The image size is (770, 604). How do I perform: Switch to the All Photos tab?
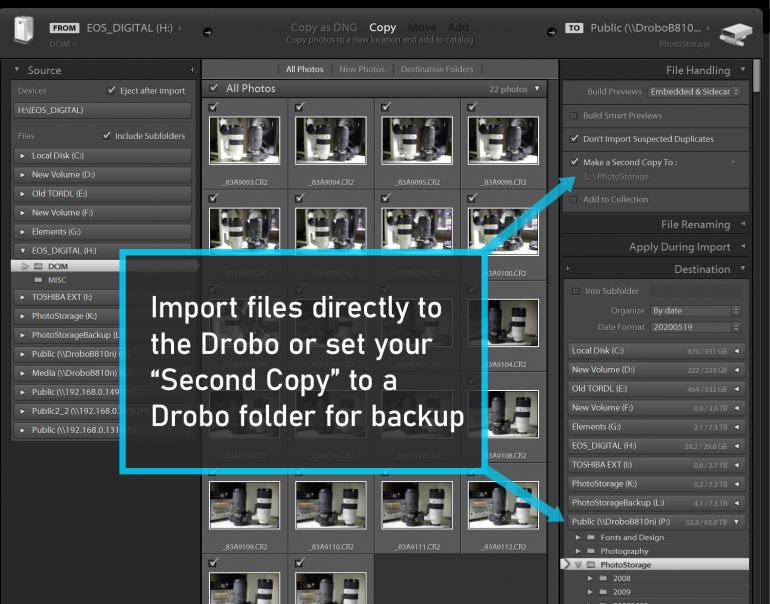(304, 69)
